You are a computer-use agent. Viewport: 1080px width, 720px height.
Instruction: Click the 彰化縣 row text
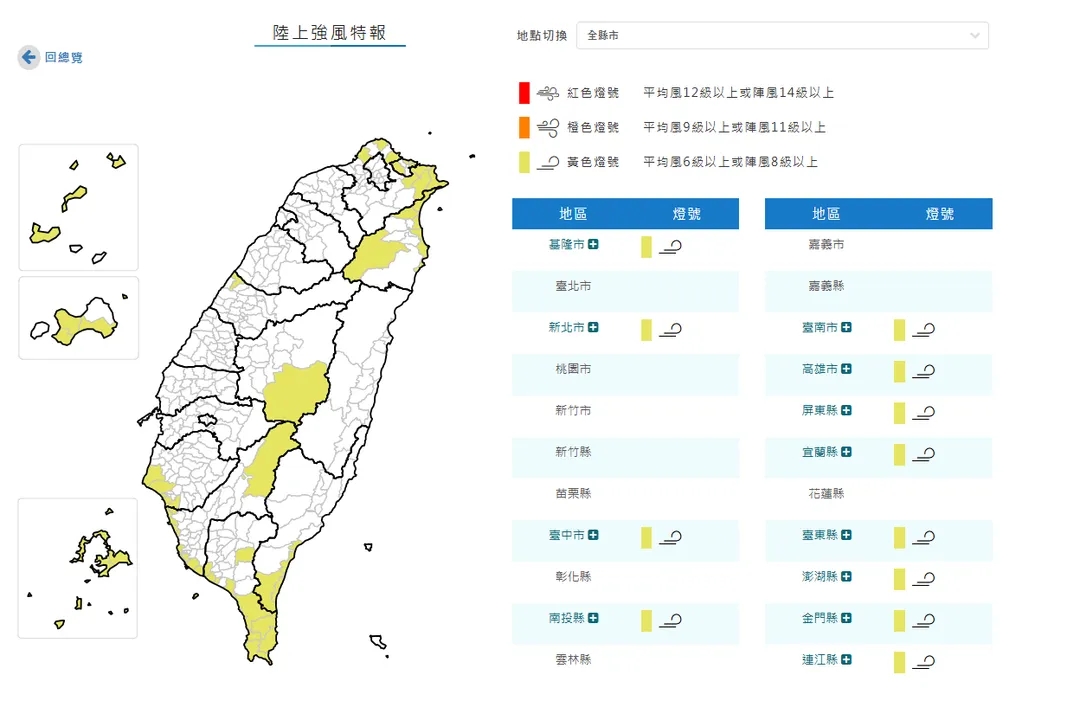point(573,576)
